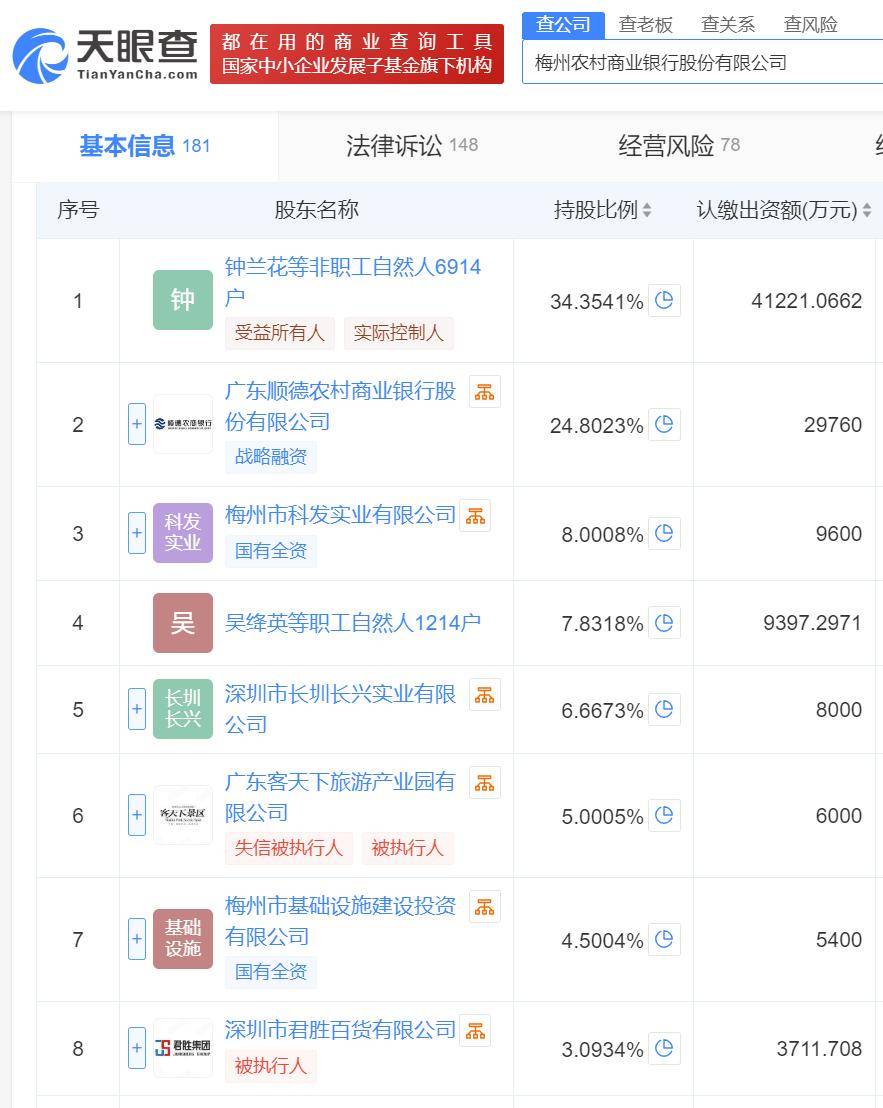
Task: Expand row 8 深圳市君胜百货 shareholder details
Action: click(137, 1048)
